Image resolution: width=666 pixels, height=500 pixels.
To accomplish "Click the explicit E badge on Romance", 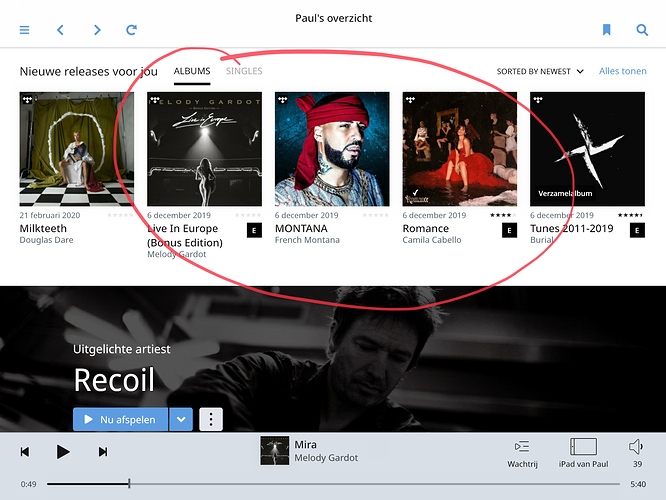I will [x=509, y=230].
